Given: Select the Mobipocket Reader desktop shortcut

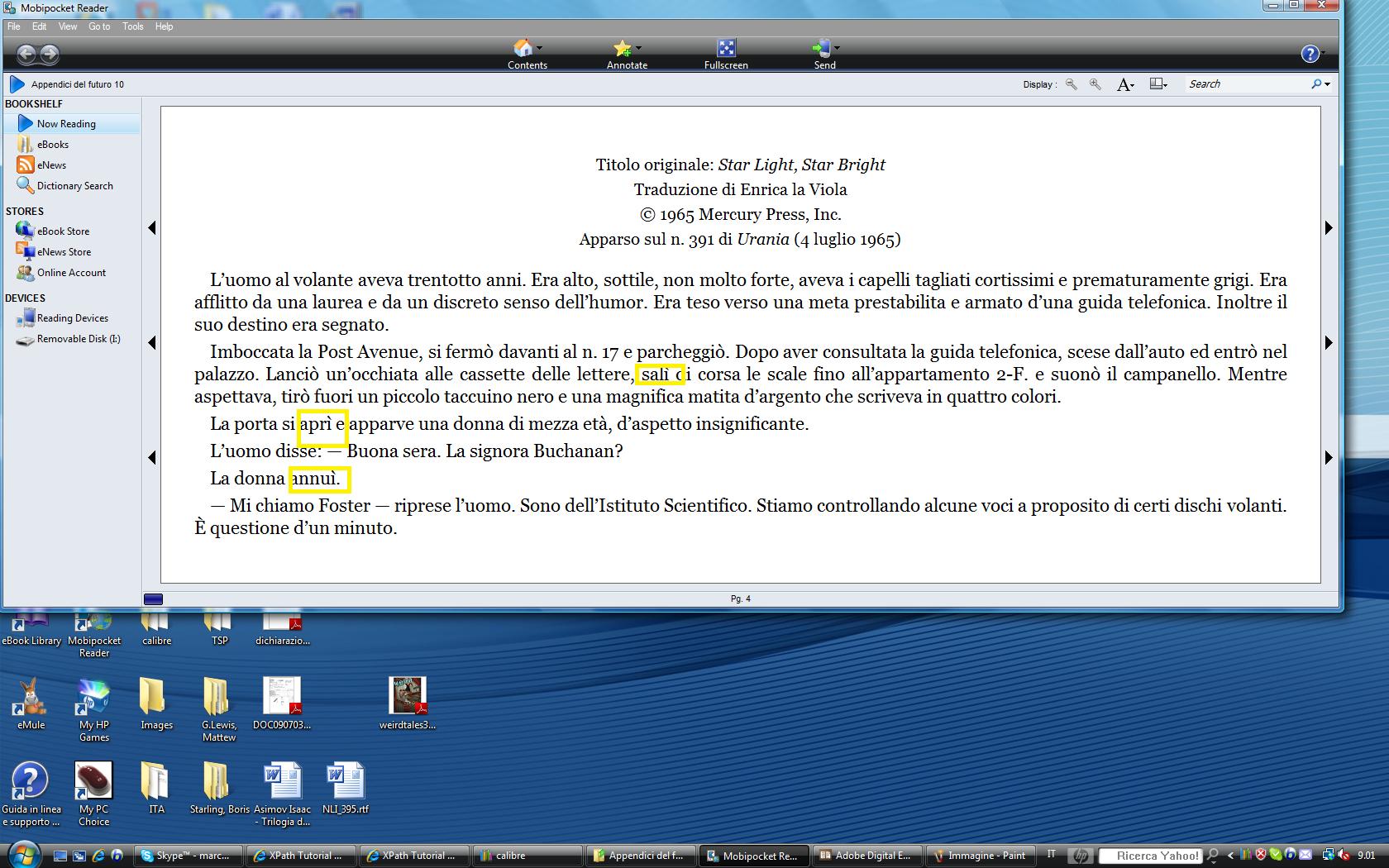Looking at the screenshot, I should (94, 634).
